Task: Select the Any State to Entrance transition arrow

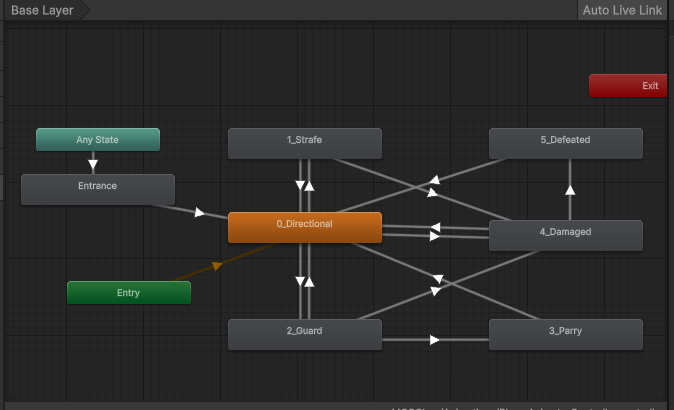Action: tap(93, 164)
